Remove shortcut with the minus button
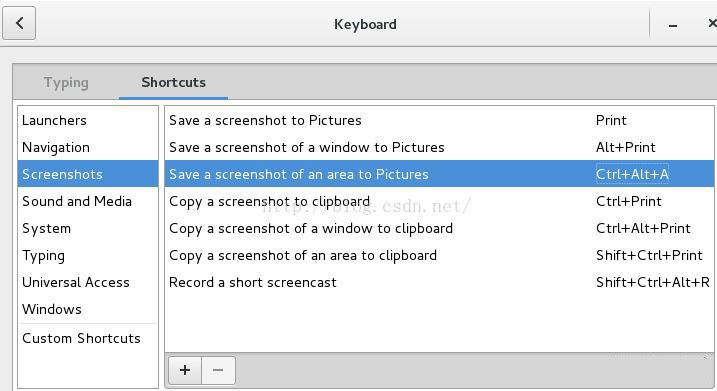This screenshot has width=717, height=391. (219, 370)
